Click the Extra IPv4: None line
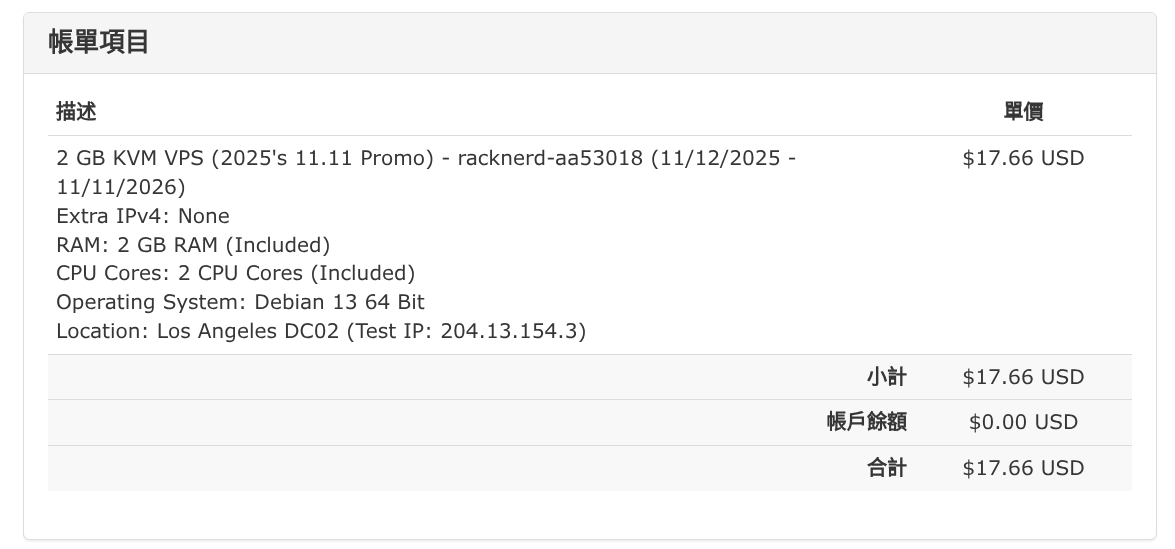 coord(143,216)
